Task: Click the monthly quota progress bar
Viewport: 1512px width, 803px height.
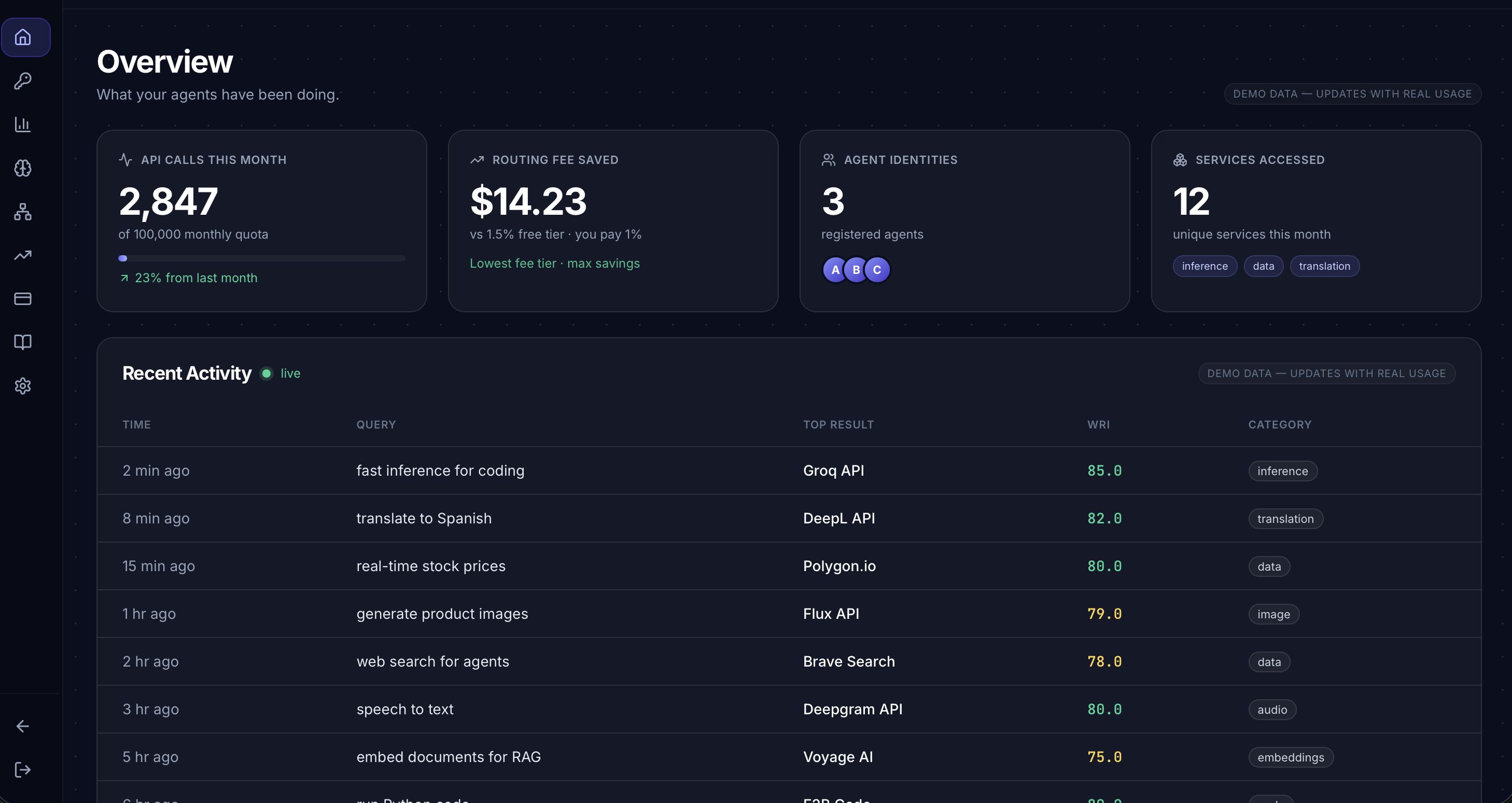Action: 262,258
